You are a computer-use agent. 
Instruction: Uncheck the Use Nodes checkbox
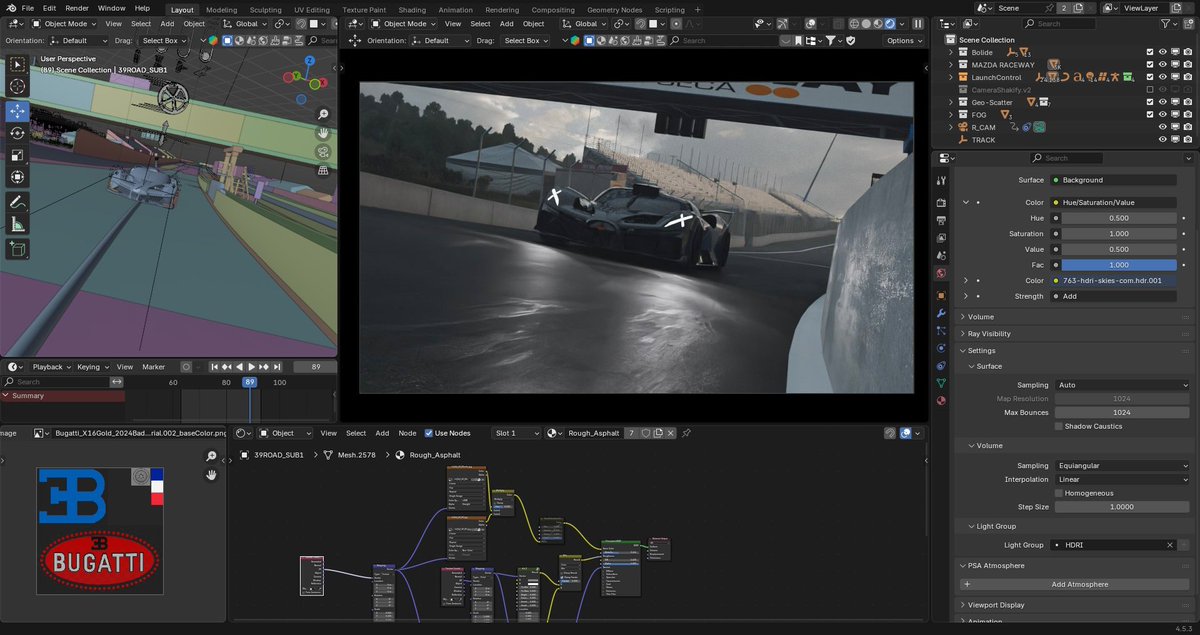[x=429, y=433]
